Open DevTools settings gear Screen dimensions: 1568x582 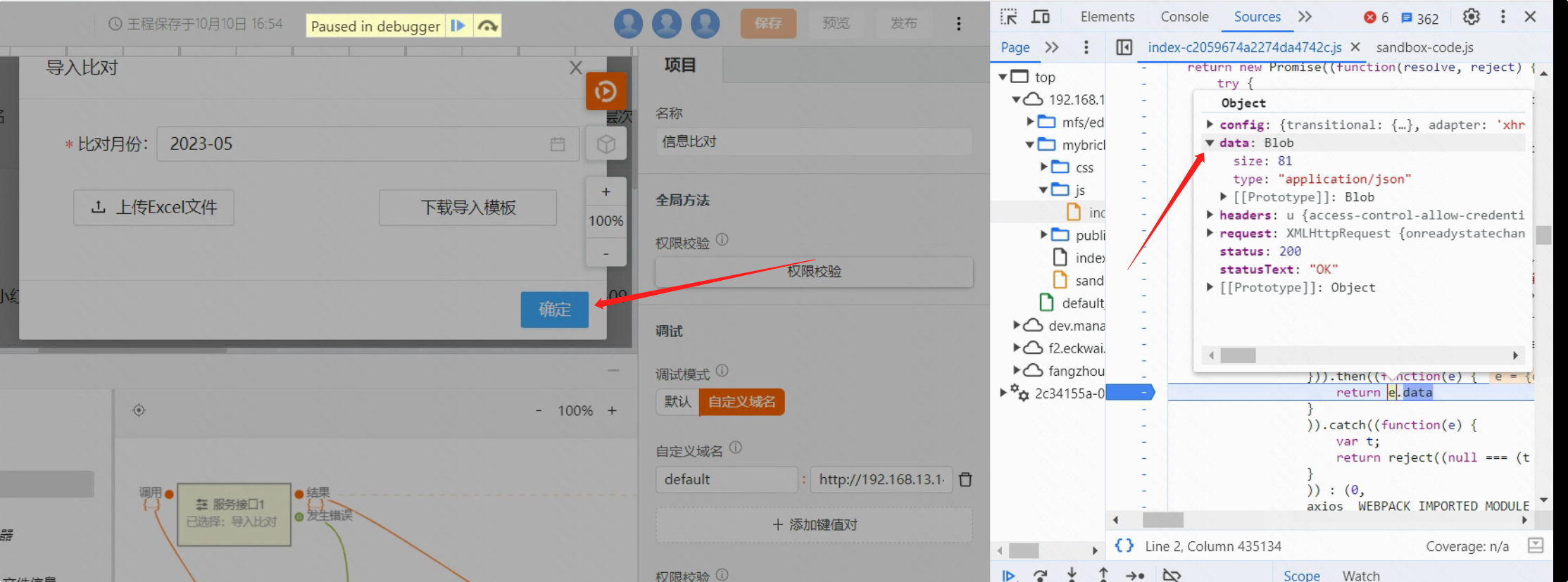1472,17
